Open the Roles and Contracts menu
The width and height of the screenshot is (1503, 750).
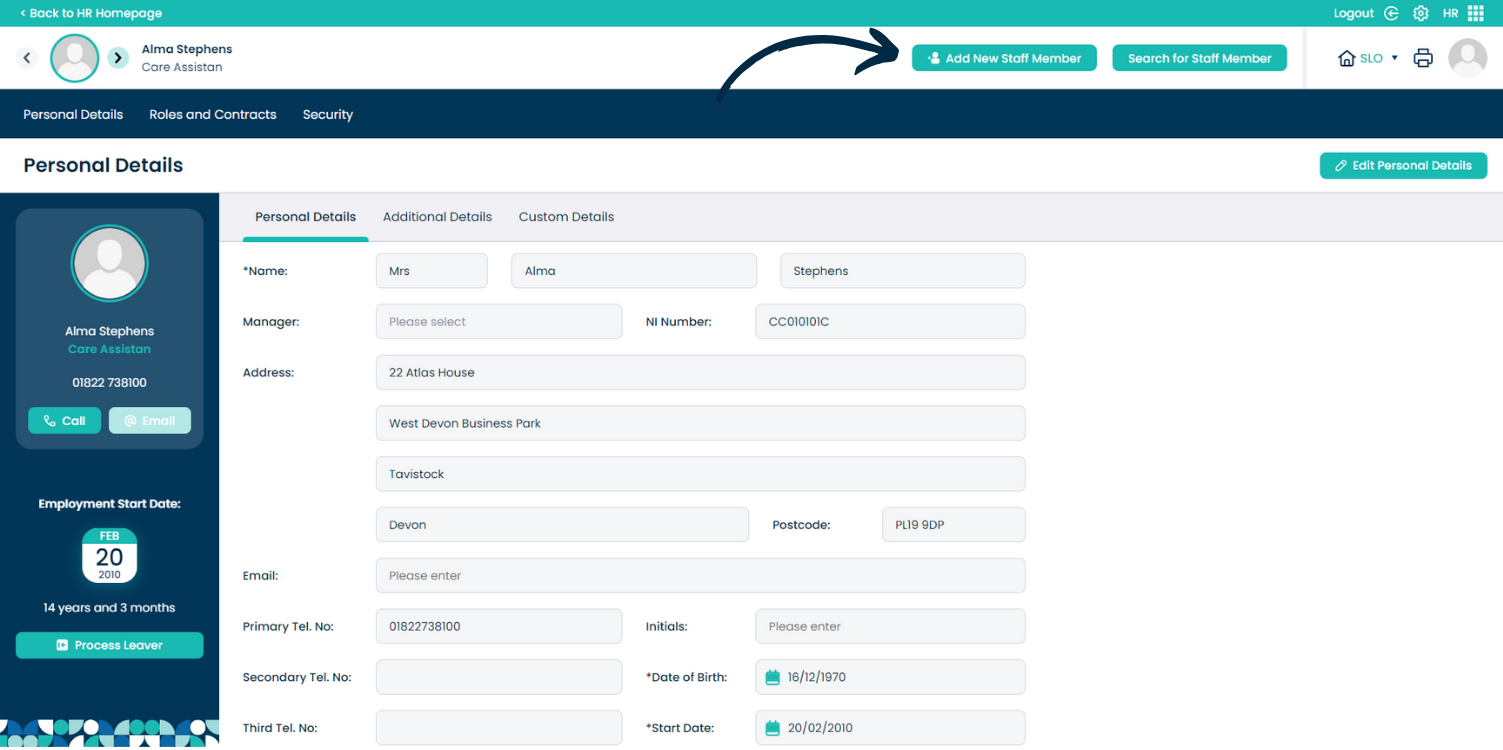213,114
